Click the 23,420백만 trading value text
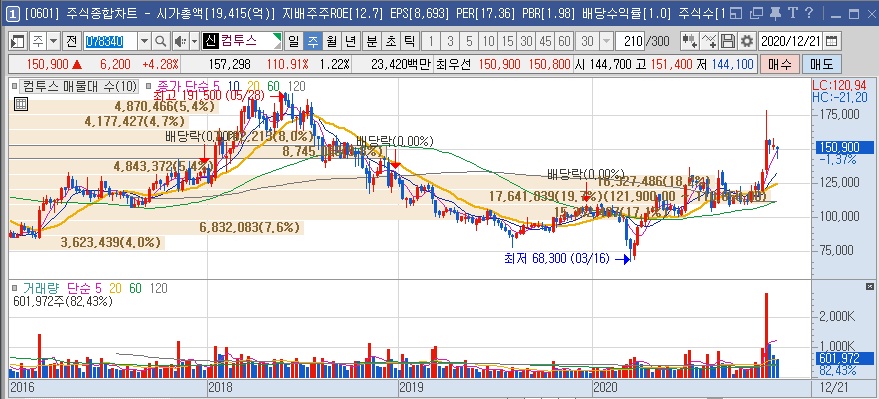This screenshot has width=879, height=399. click(400, 64)
